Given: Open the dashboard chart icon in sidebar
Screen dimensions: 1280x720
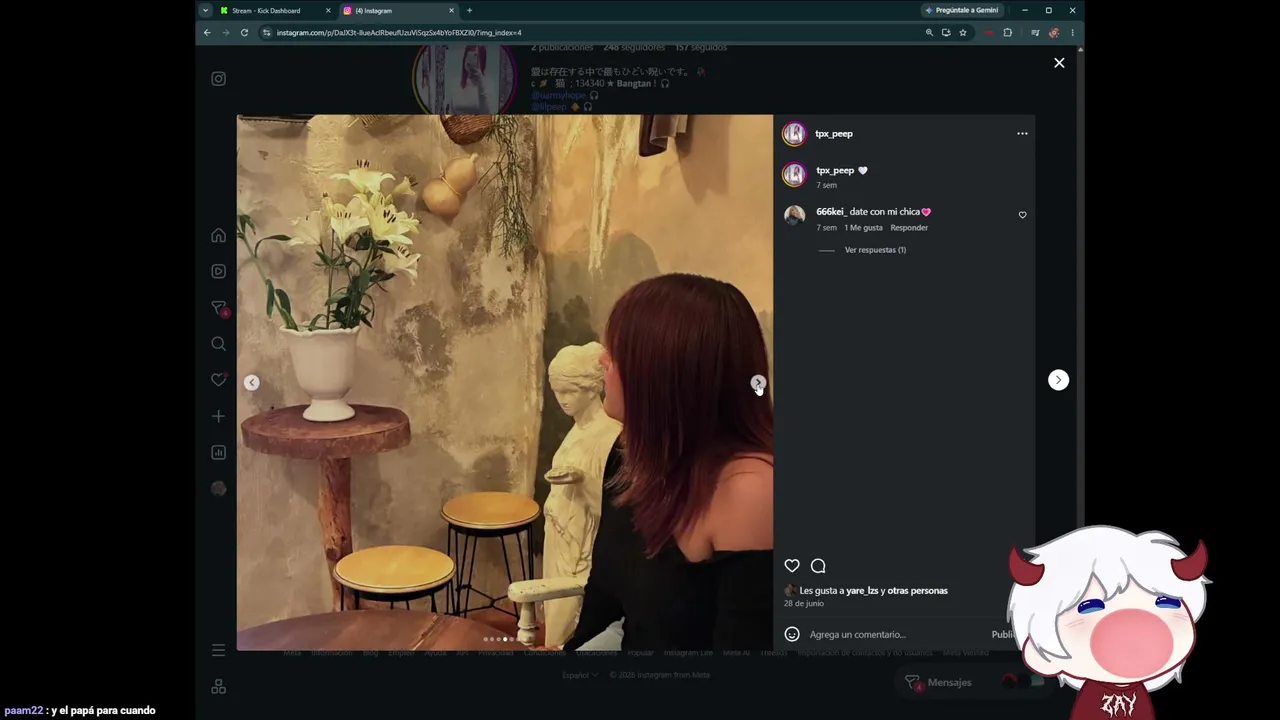Looking at the screenshot, I should [218, 452].
